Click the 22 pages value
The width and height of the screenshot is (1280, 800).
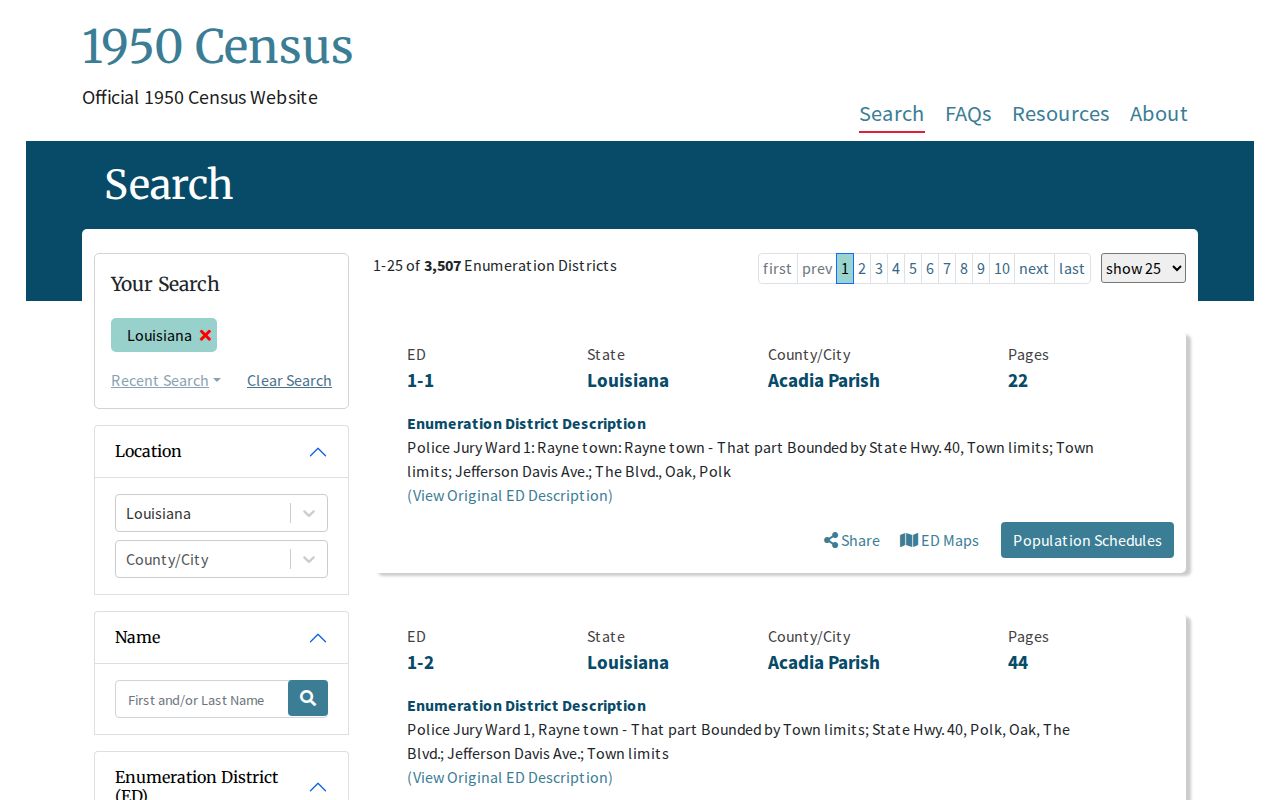coord(1018,380)
